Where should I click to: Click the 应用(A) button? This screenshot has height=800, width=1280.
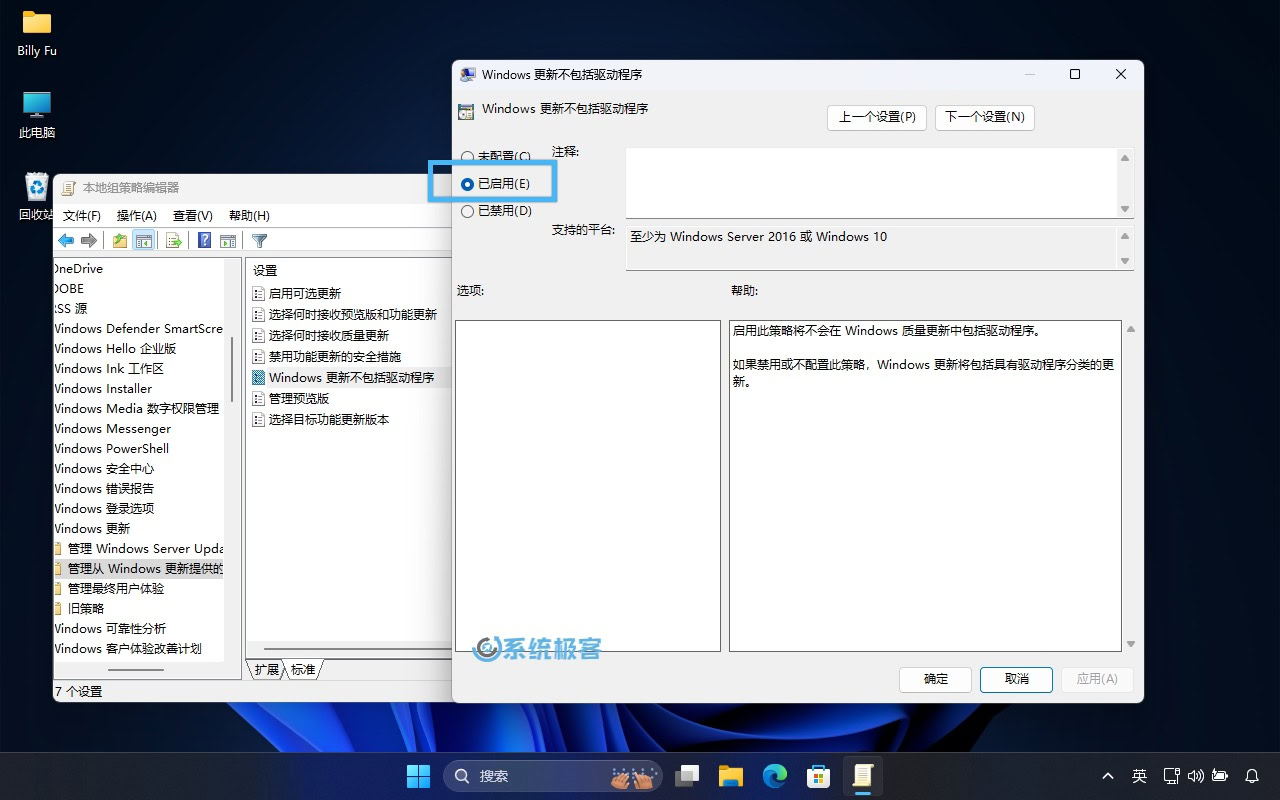(x=1097, y=679)
